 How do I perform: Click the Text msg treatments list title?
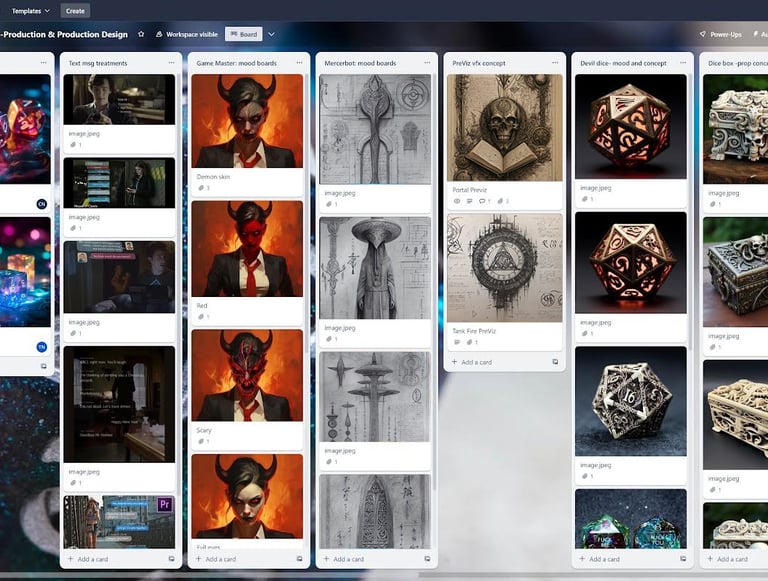[x=97, y=63]
